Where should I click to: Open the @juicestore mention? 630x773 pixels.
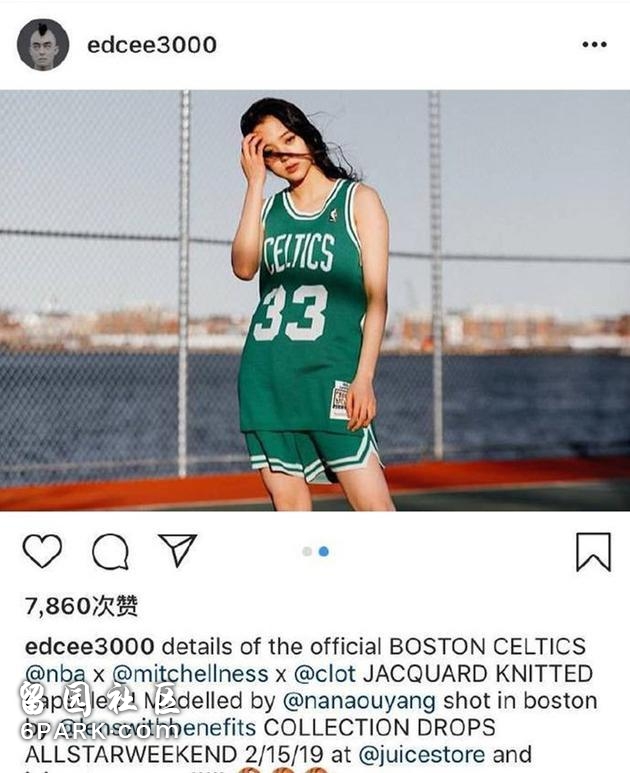422,754
